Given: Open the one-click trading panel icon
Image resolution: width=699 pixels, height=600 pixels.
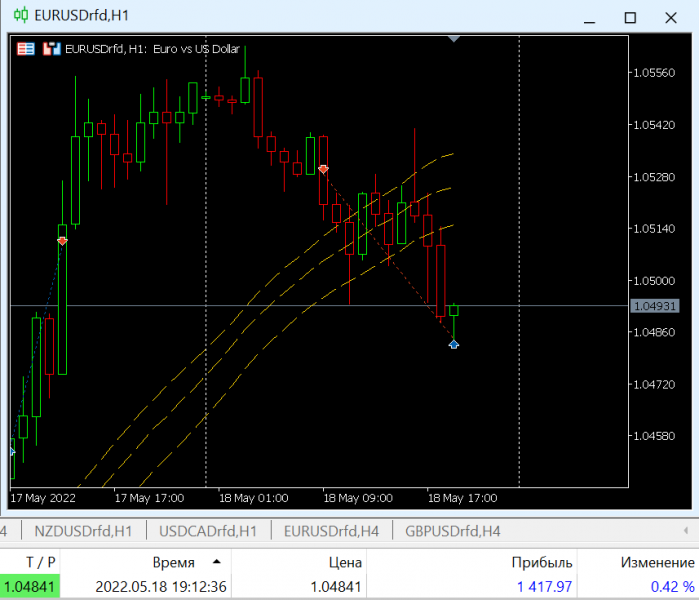Looking at the screenshot, I should click(26, 49).
